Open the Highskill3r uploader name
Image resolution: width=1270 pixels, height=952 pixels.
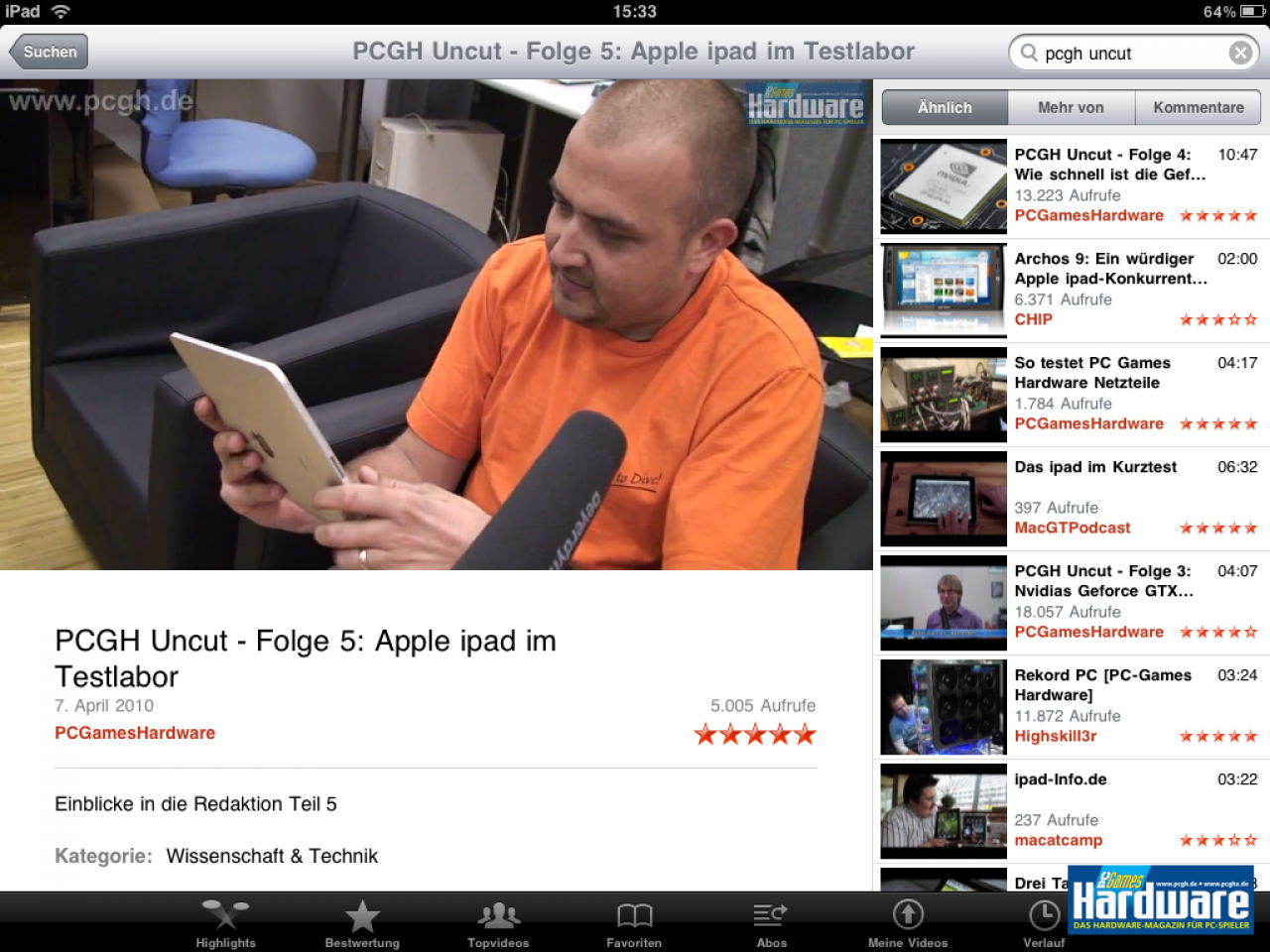(x=1056, y=736)
